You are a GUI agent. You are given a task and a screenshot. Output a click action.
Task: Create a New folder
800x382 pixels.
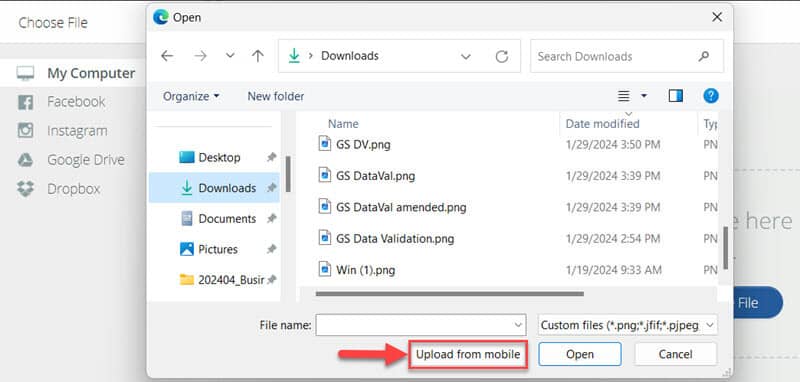pos(276,96)
